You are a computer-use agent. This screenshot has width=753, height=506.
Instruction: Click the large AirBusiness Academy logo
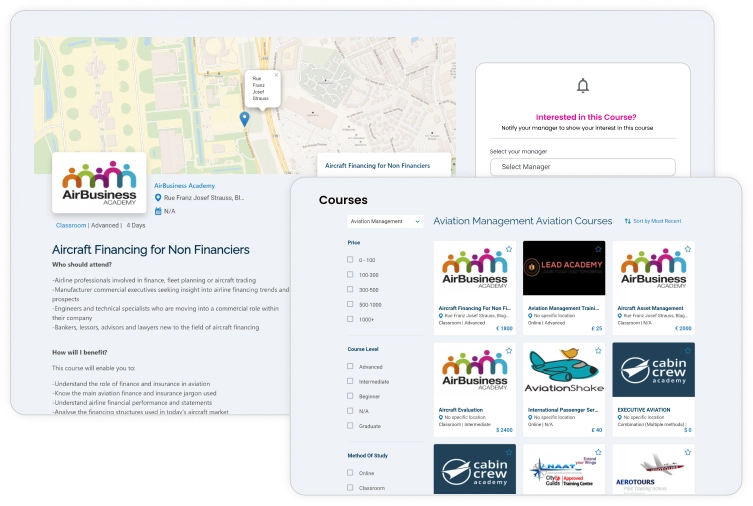point(99,183)
